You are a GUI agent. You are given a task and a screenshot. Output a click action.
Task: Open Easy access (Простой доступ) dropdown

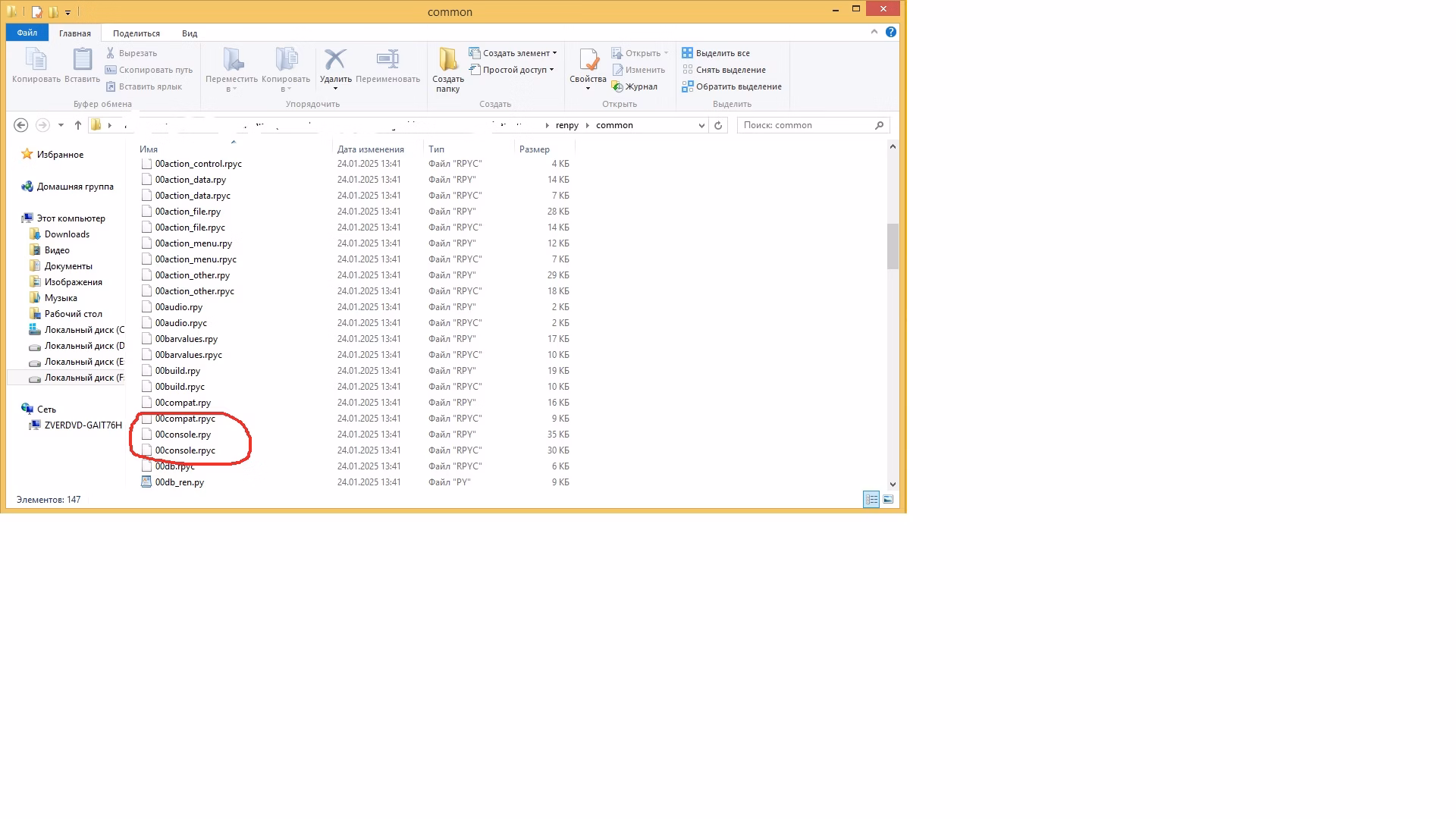click(x=512, y=70)
